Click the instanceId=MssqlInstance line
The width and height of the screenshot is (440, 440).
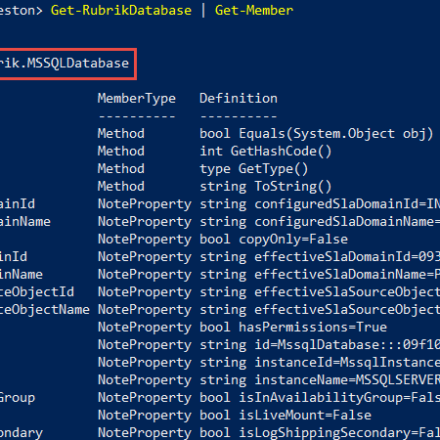tap(320, 363)
